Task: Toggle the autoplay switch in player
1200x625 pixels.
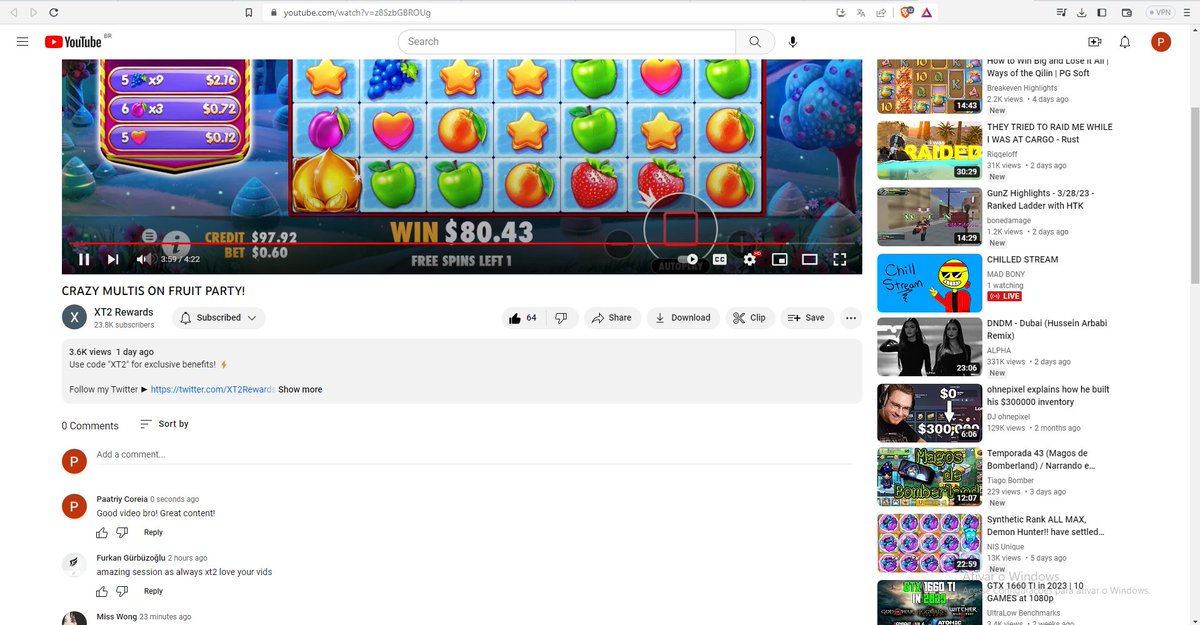Action: click(687, 259)
